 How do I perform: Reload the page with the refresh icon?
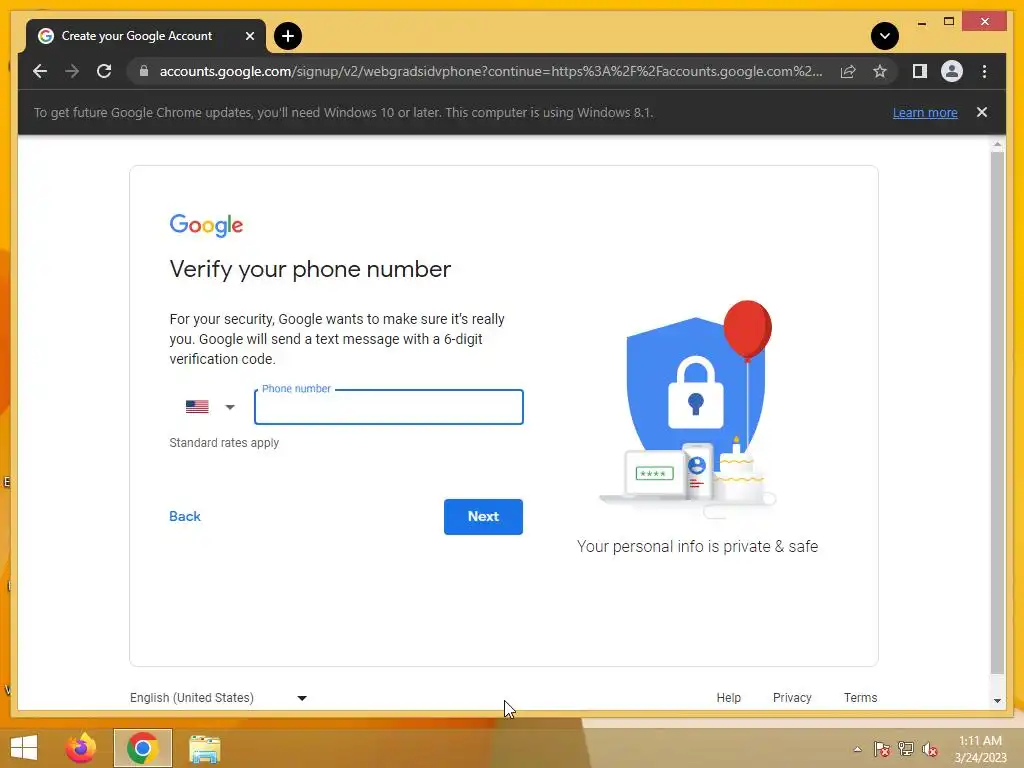[x=104, y=71]
